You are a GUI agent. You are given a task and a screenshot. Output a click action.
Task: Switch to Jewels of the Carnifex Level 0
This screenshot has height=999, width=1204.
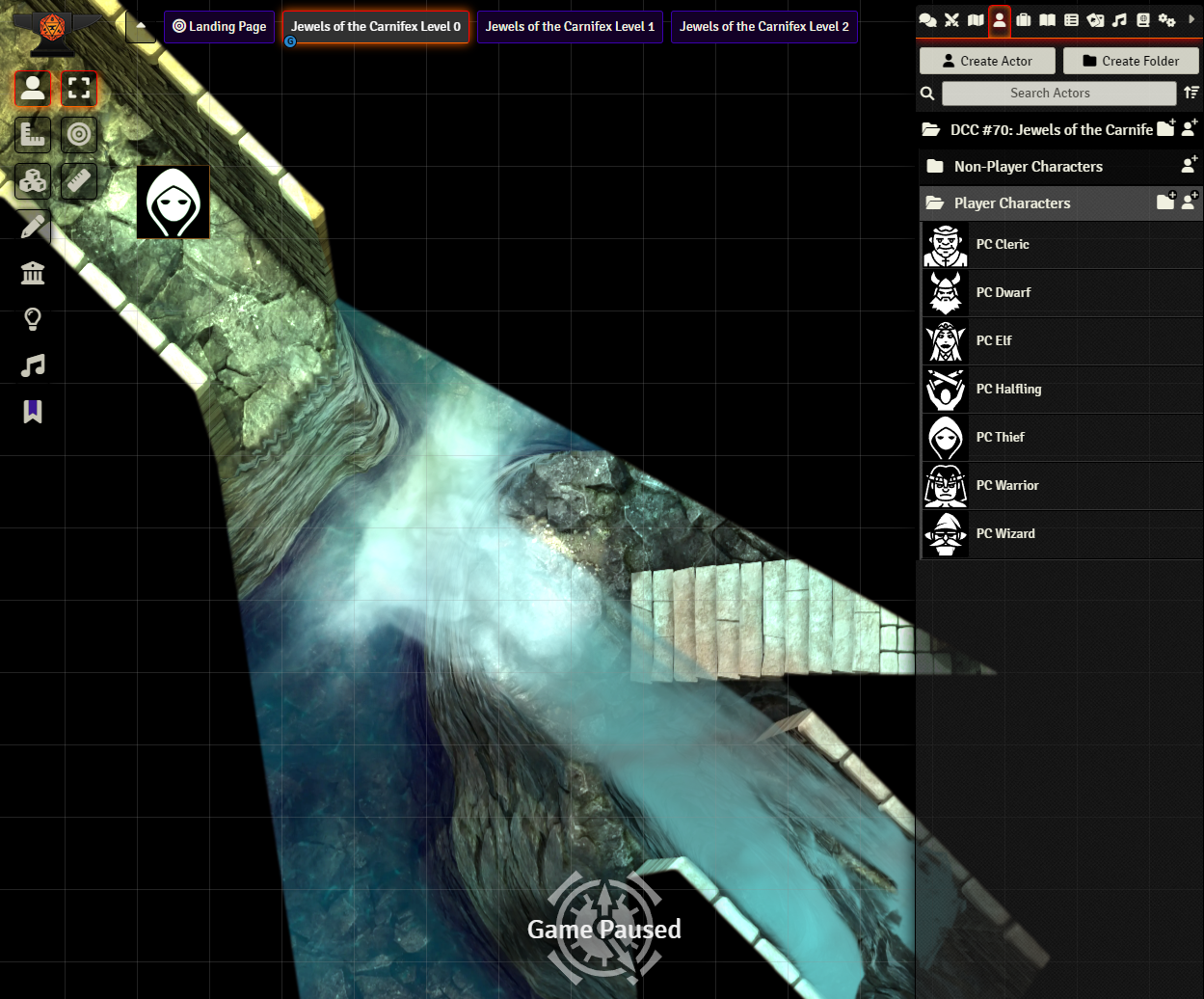376,27
